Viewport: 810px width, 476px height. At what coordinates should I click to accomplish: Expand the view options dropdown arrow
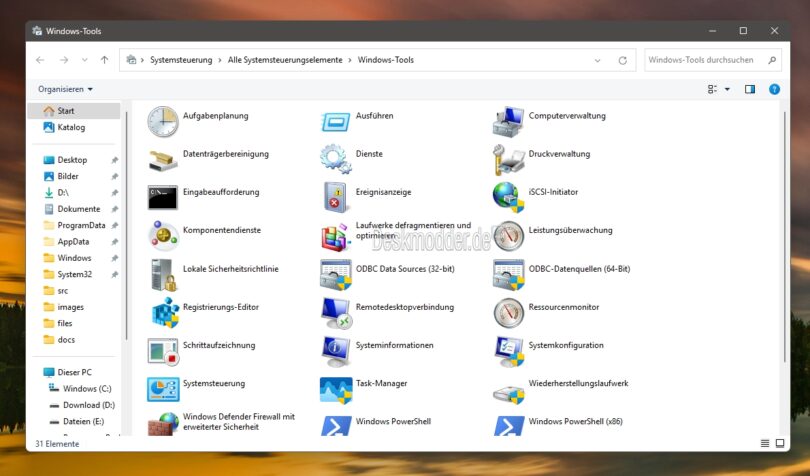(727, 89)
